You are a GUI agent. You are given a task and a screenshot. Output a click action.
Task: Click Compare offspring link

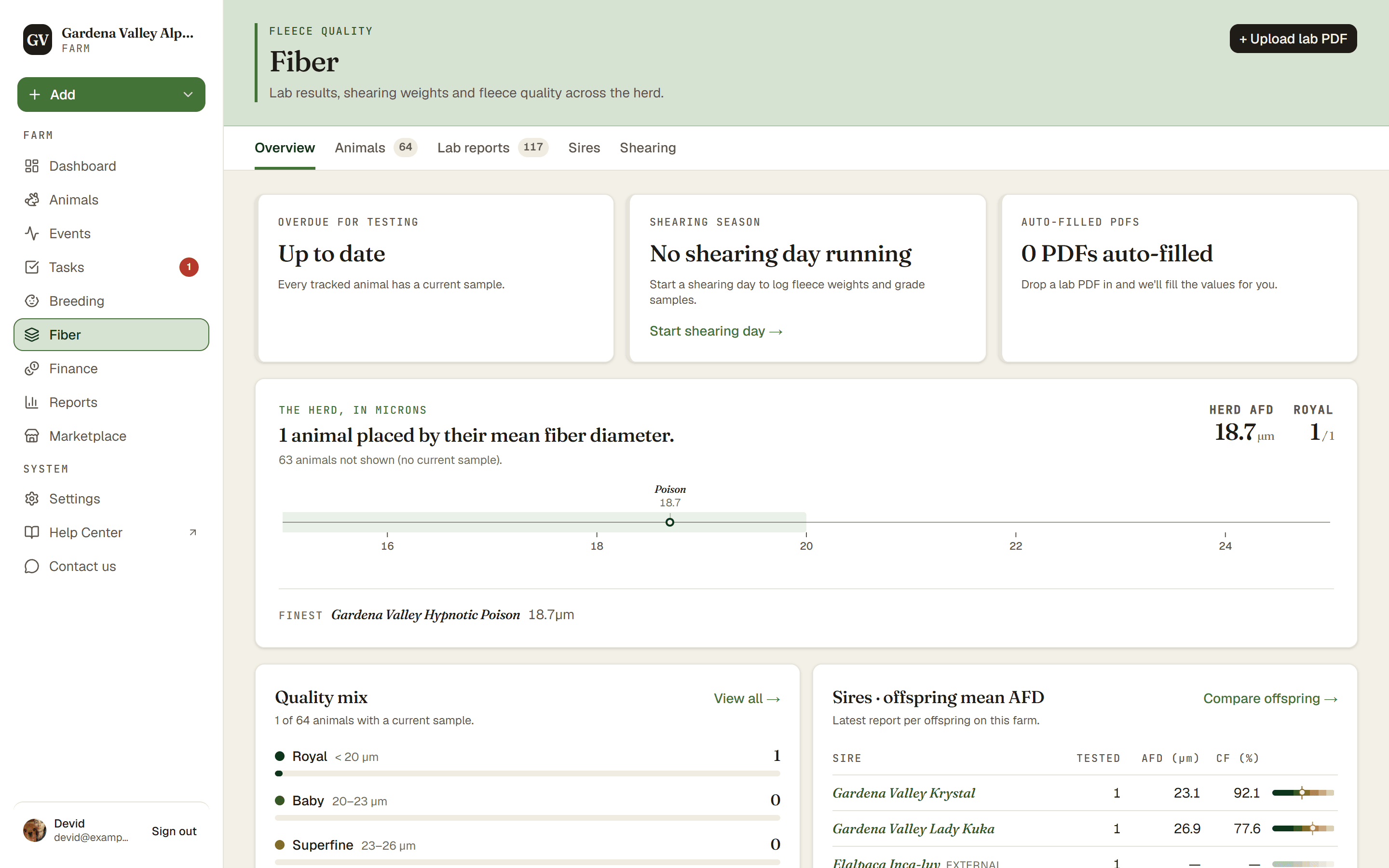(1270, 699)
